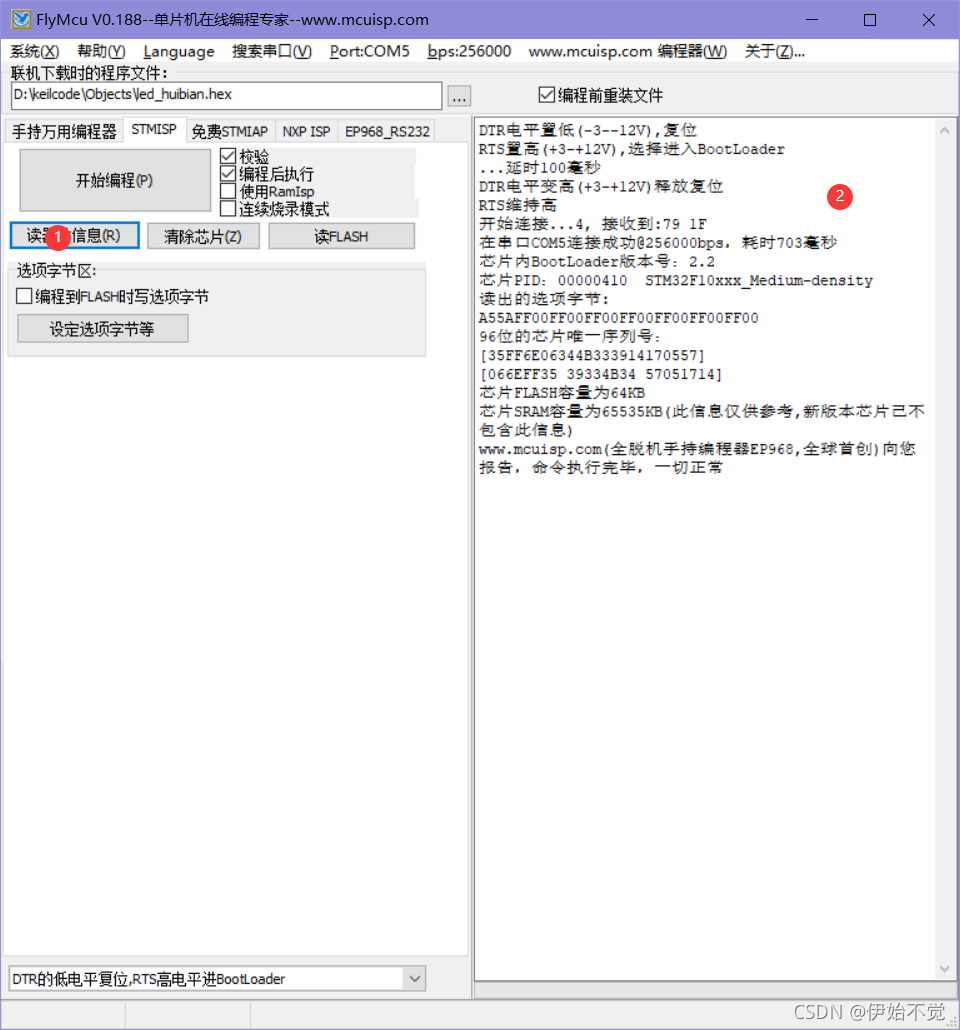The width and height of the screenshot is (960, 1030).
Task: Click the 读器件信息(R) button
Action: coord(73,235)
